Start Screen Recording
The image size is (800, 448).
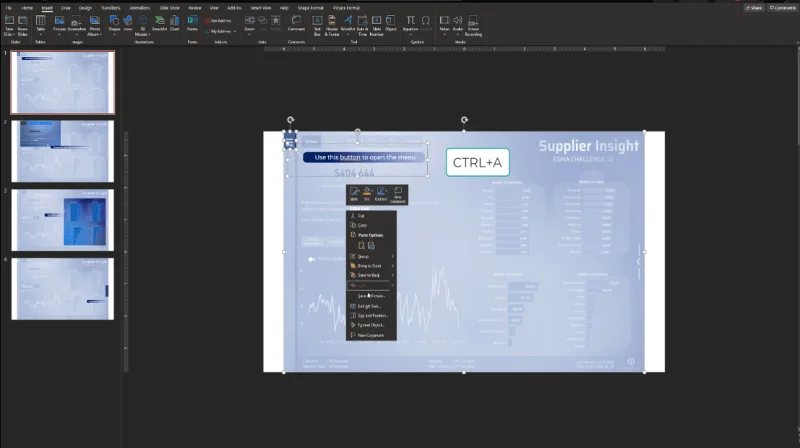point(473,26)
